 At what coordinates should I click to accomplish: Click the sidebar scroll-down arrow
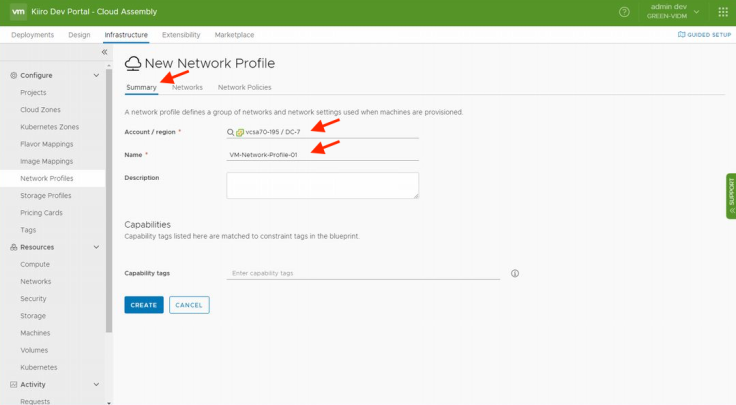click(109, 402)
